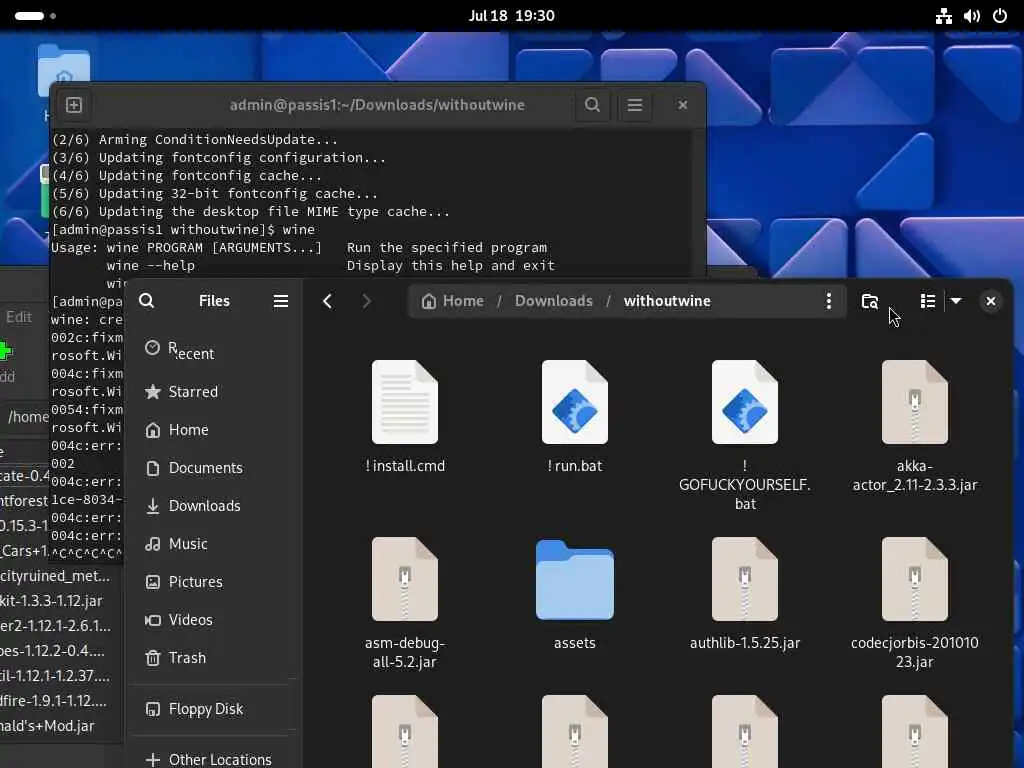Select il-1.12.1-1.2.37... in background list
1024x768 pixels.
point(56,676)
